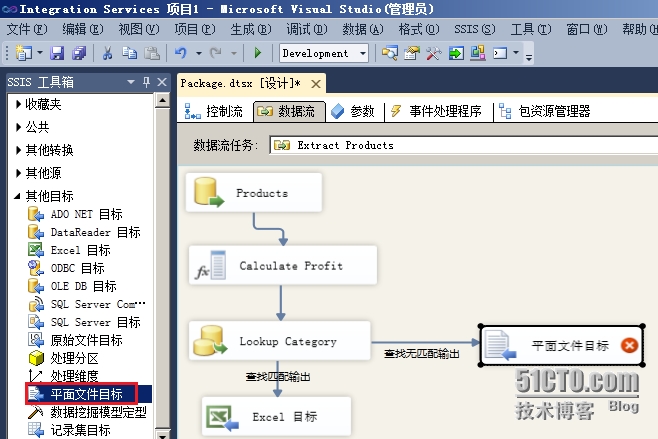Open the 调试(D) menu
This screenshot has width=658, height=439.
(307, 29)
